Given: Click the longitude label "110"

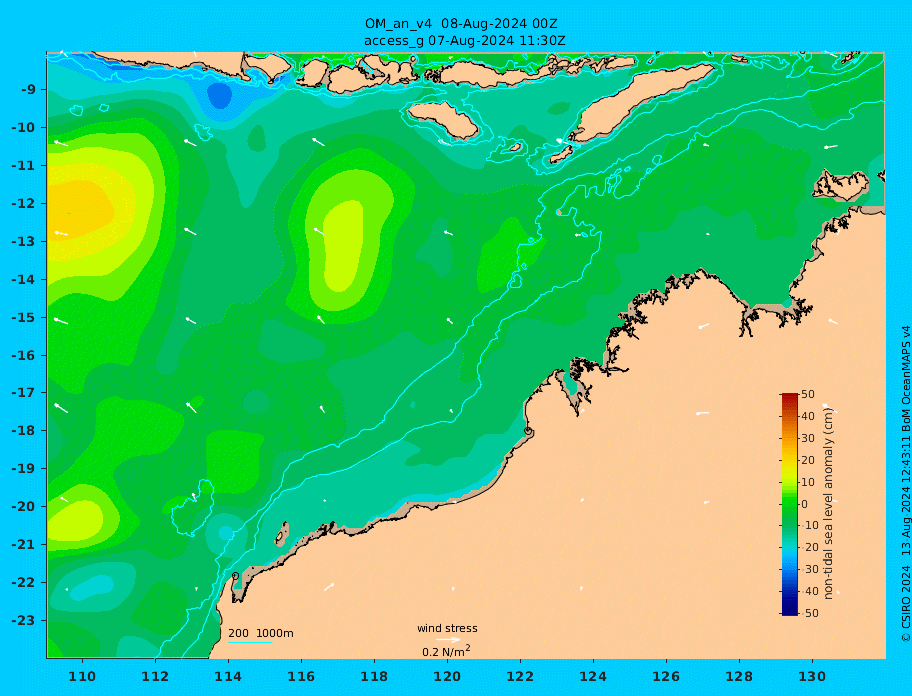Looking at the screenshot, I should [x=83, y=677].
